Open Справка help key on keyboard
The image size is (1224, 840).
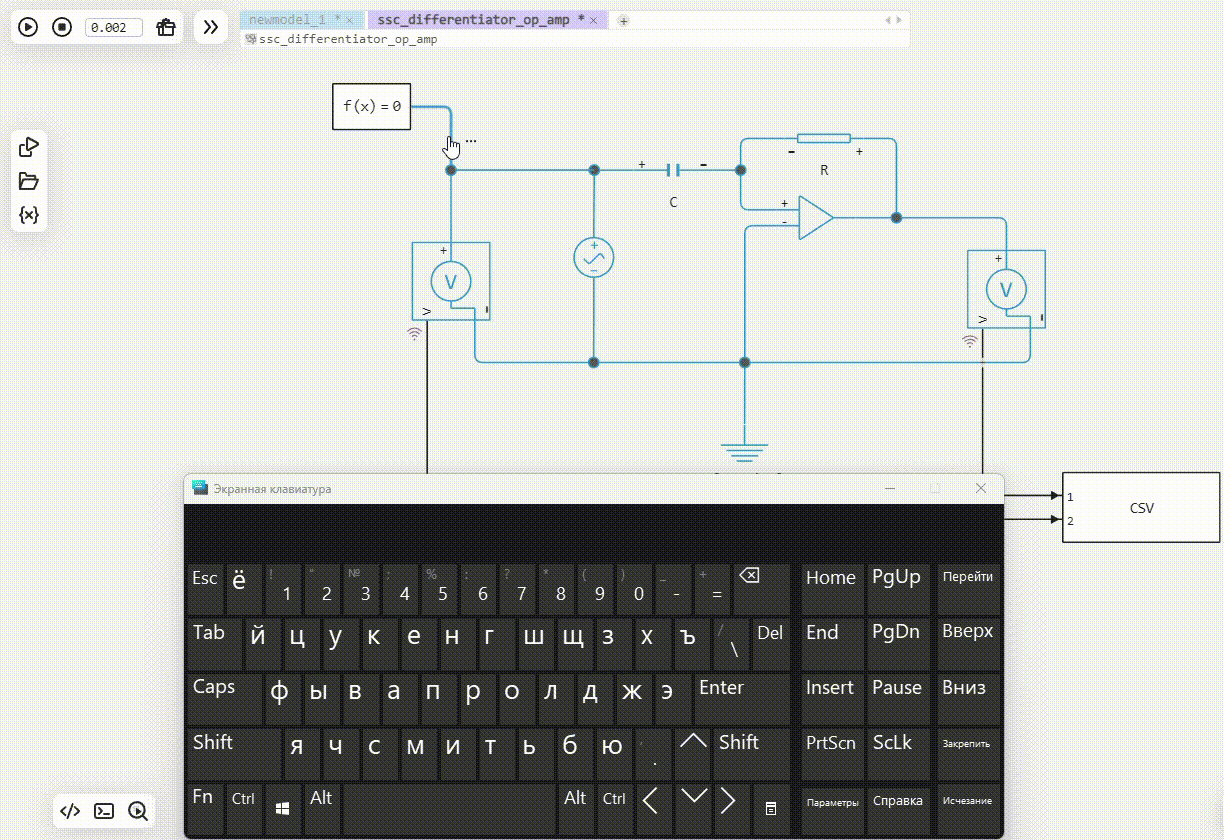[x=897, y=809]
